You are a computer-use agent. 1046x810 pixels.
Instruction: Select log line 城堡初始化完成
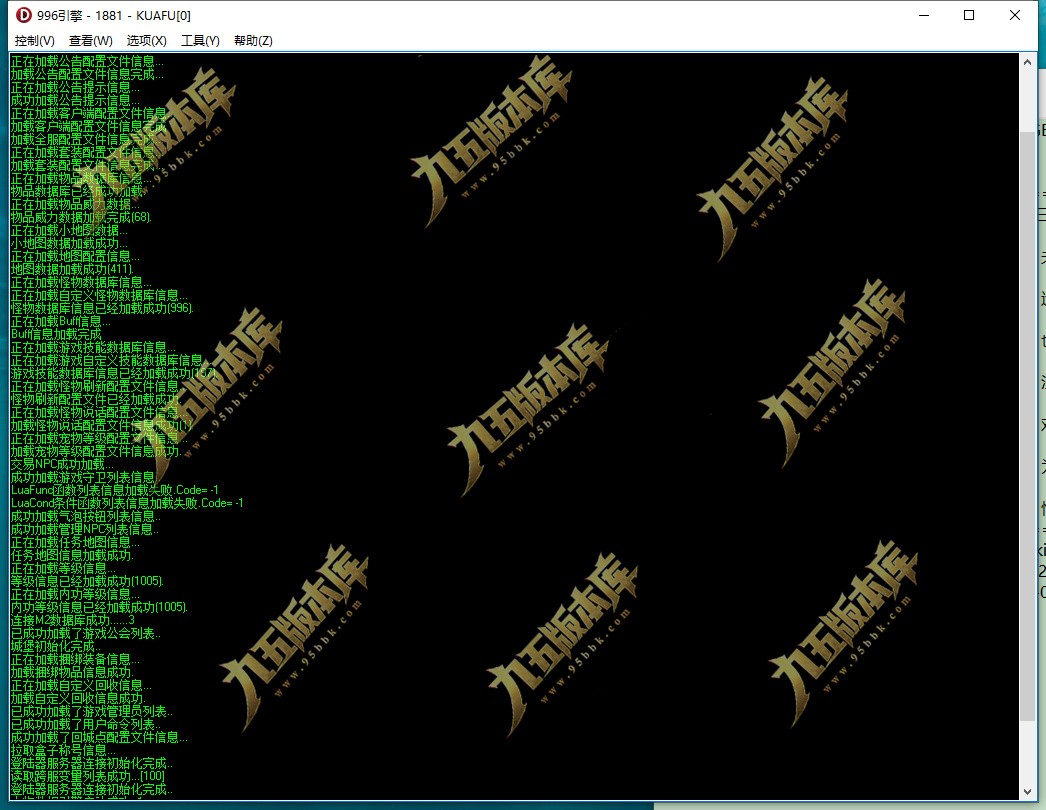[56, 647]
